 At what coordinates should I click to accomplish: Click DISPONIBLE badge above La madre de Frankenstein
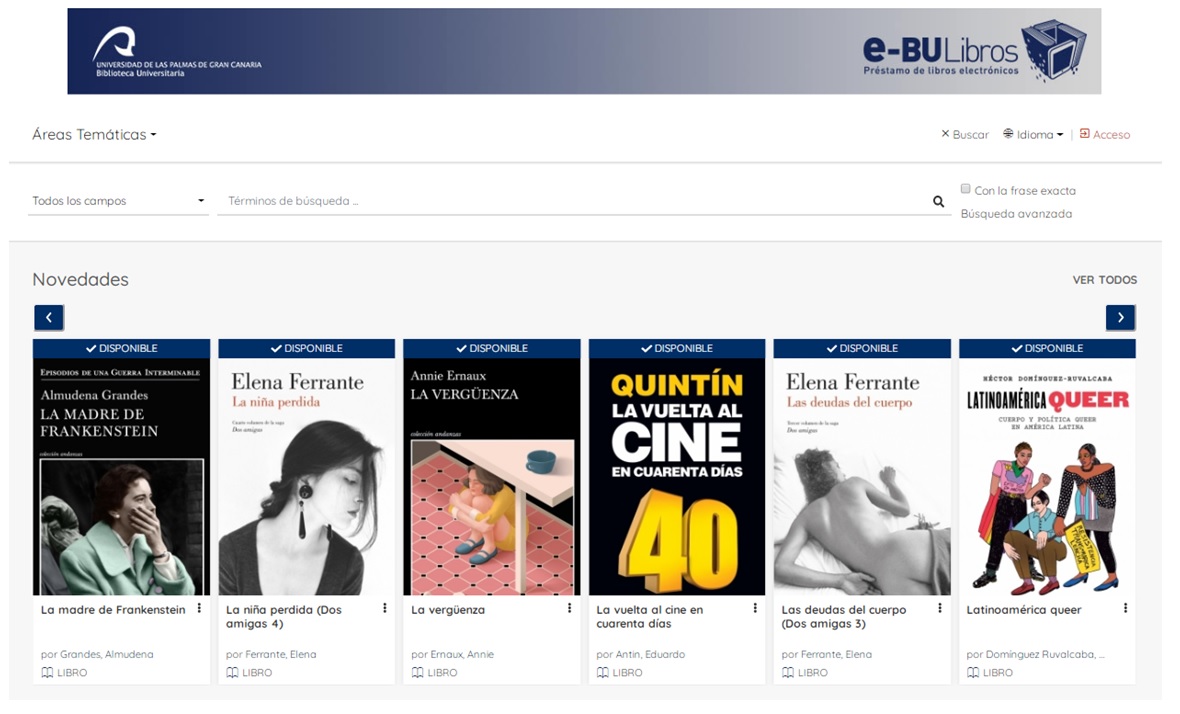point(121,348)
